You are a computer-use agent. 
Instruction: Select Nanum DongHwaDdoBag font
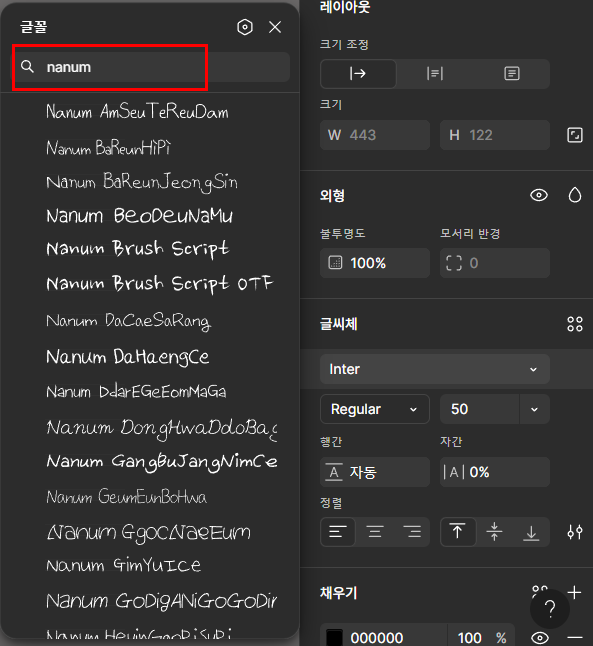point(162,428)
